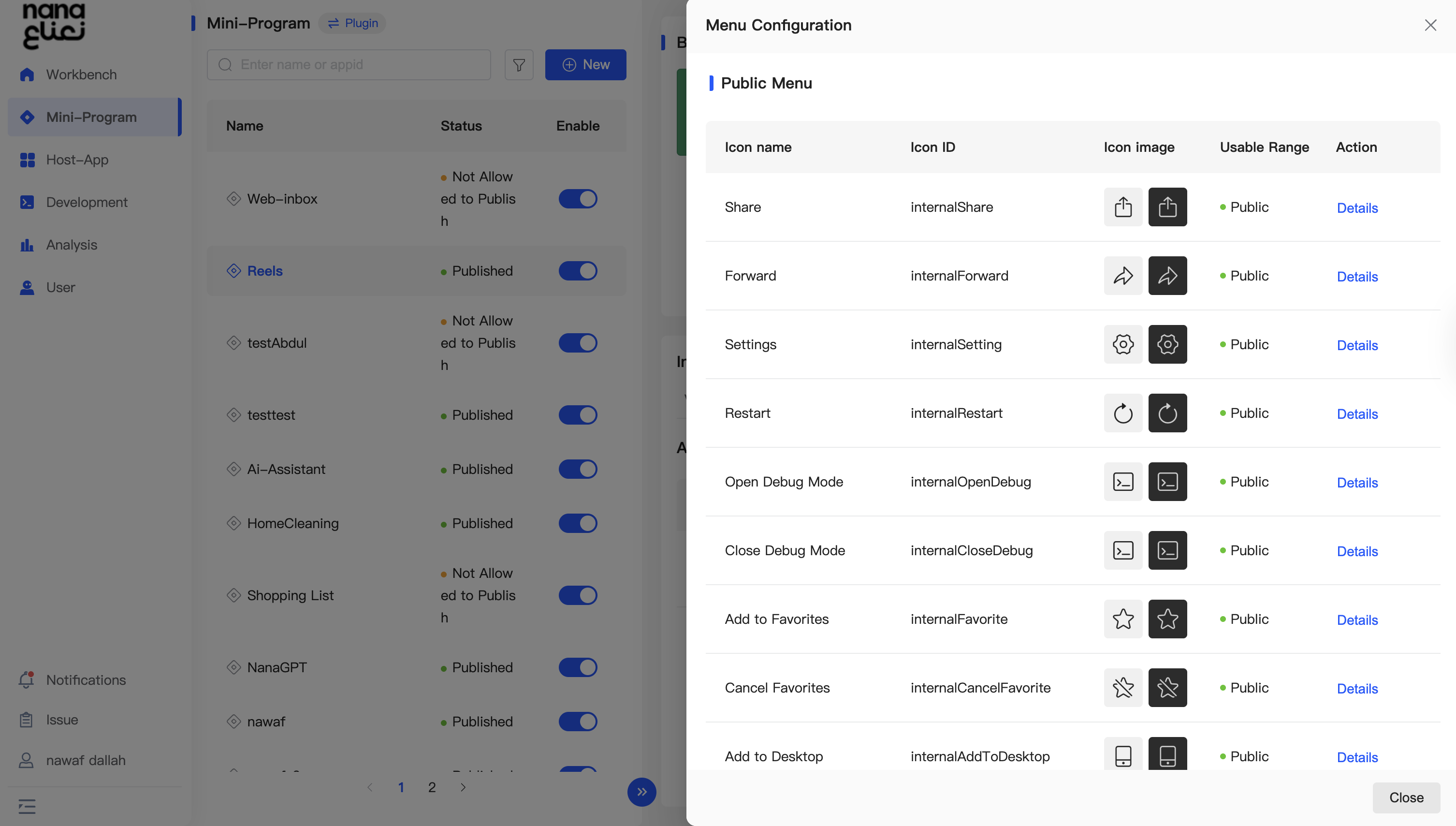Click the name or appid search field
The width and height of the screenshot is (1456, 826).
pyautogui.click(x=357, y=65)
